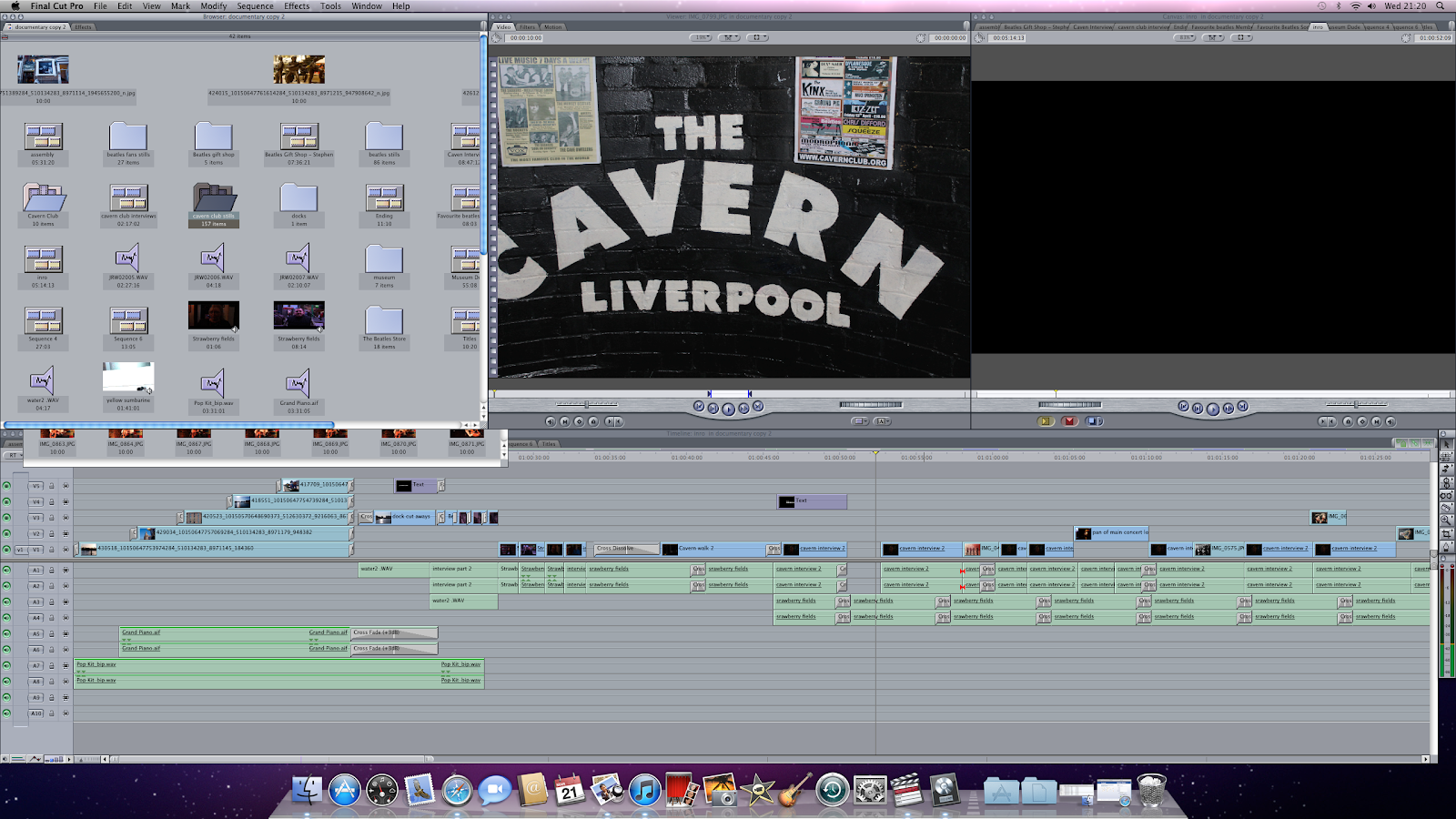Viewport: 1456px width, 819px height.
Task: Play the clip in the Viewer window
Action: [728, 409]
